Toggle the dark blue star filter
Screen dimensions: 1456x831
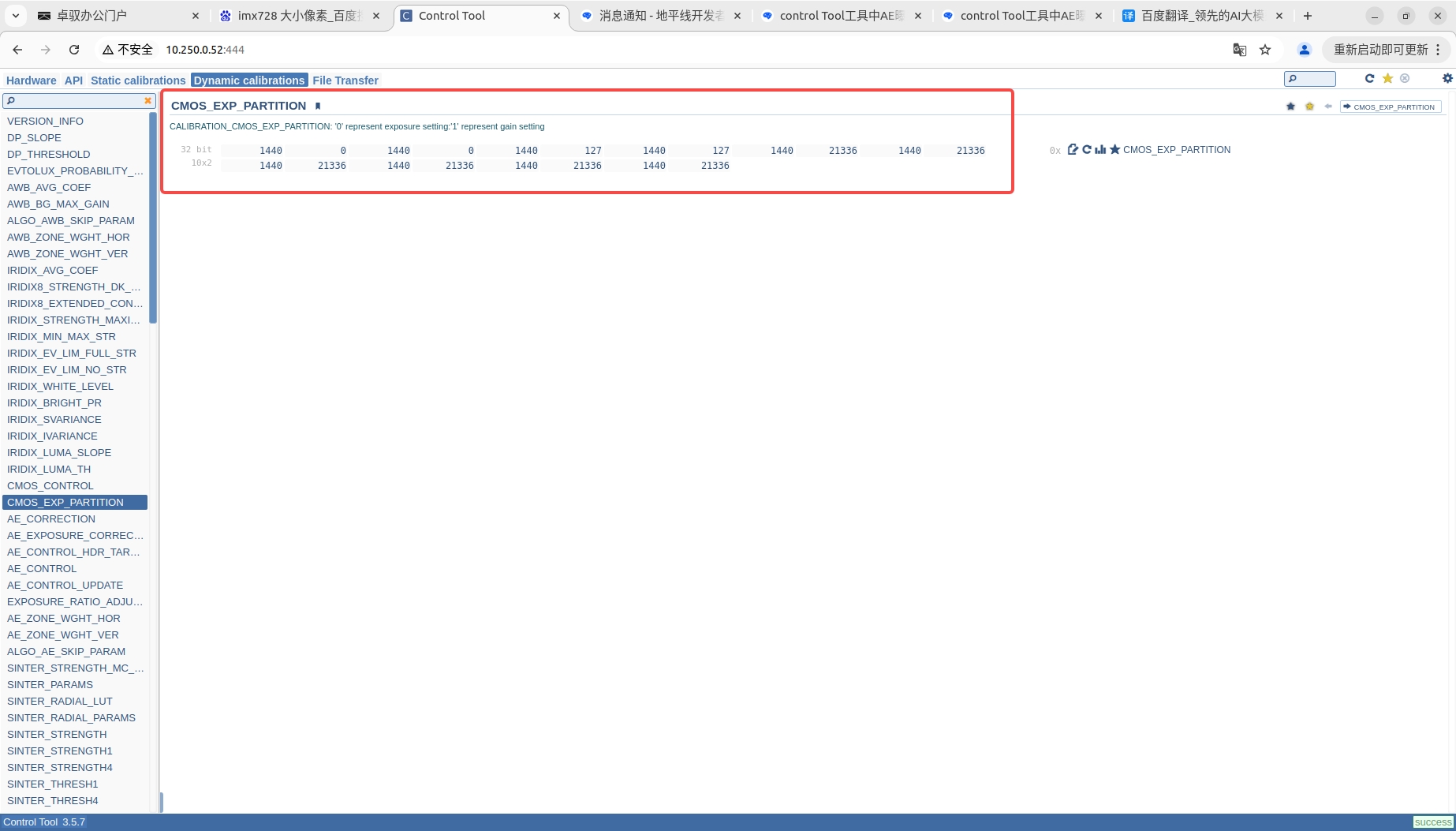point(1290,107)
